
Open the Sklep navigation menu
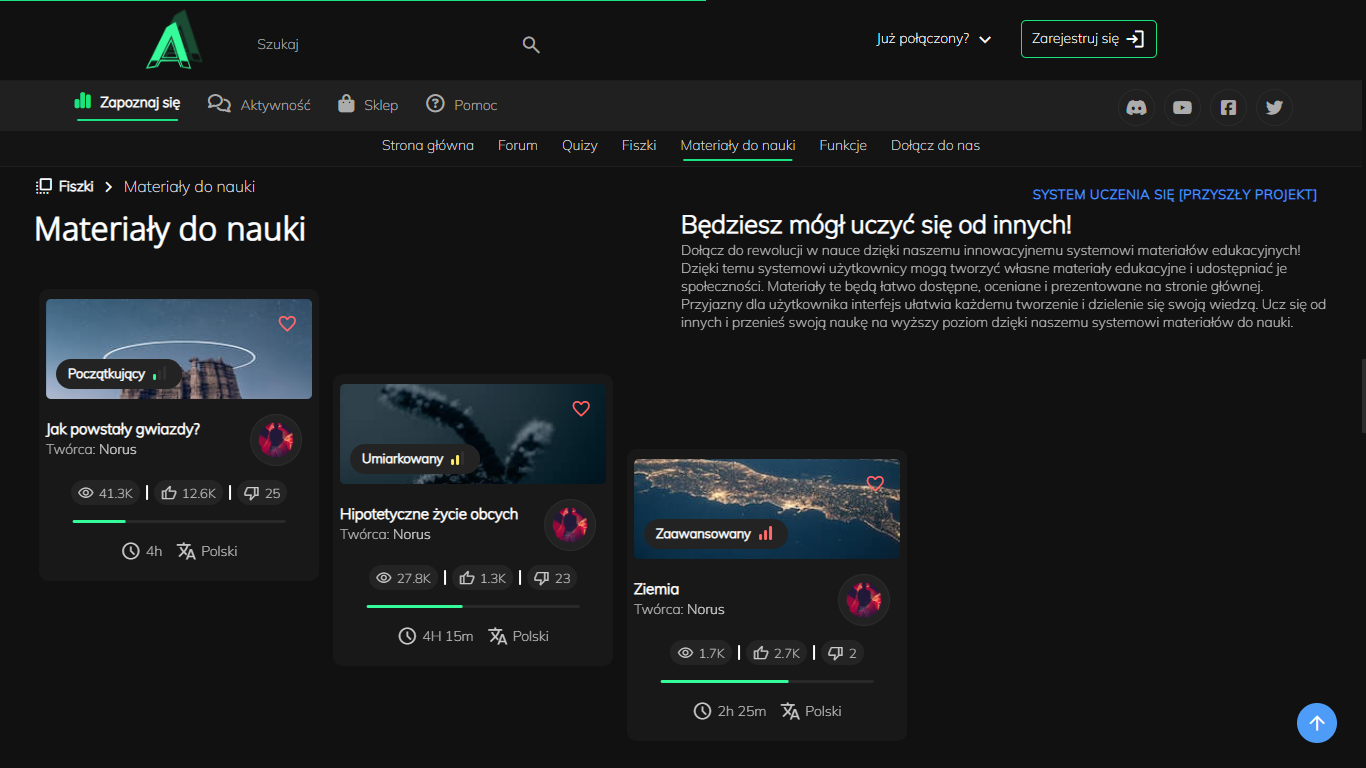point(368,105)
